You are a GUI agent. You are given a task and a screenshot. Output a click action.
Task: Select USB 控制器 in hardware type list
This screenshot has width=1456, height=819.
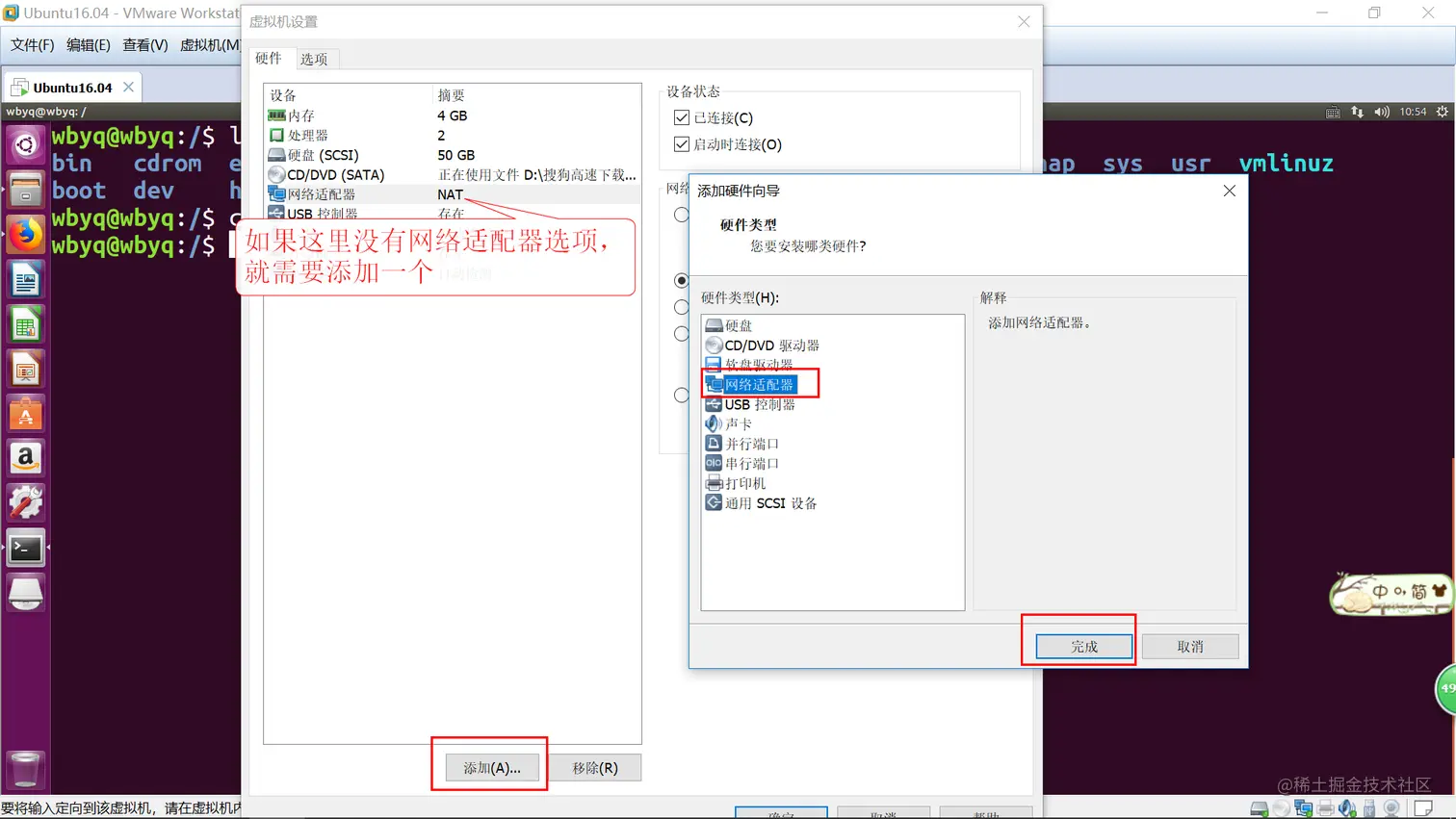click(x=750, y=405)
